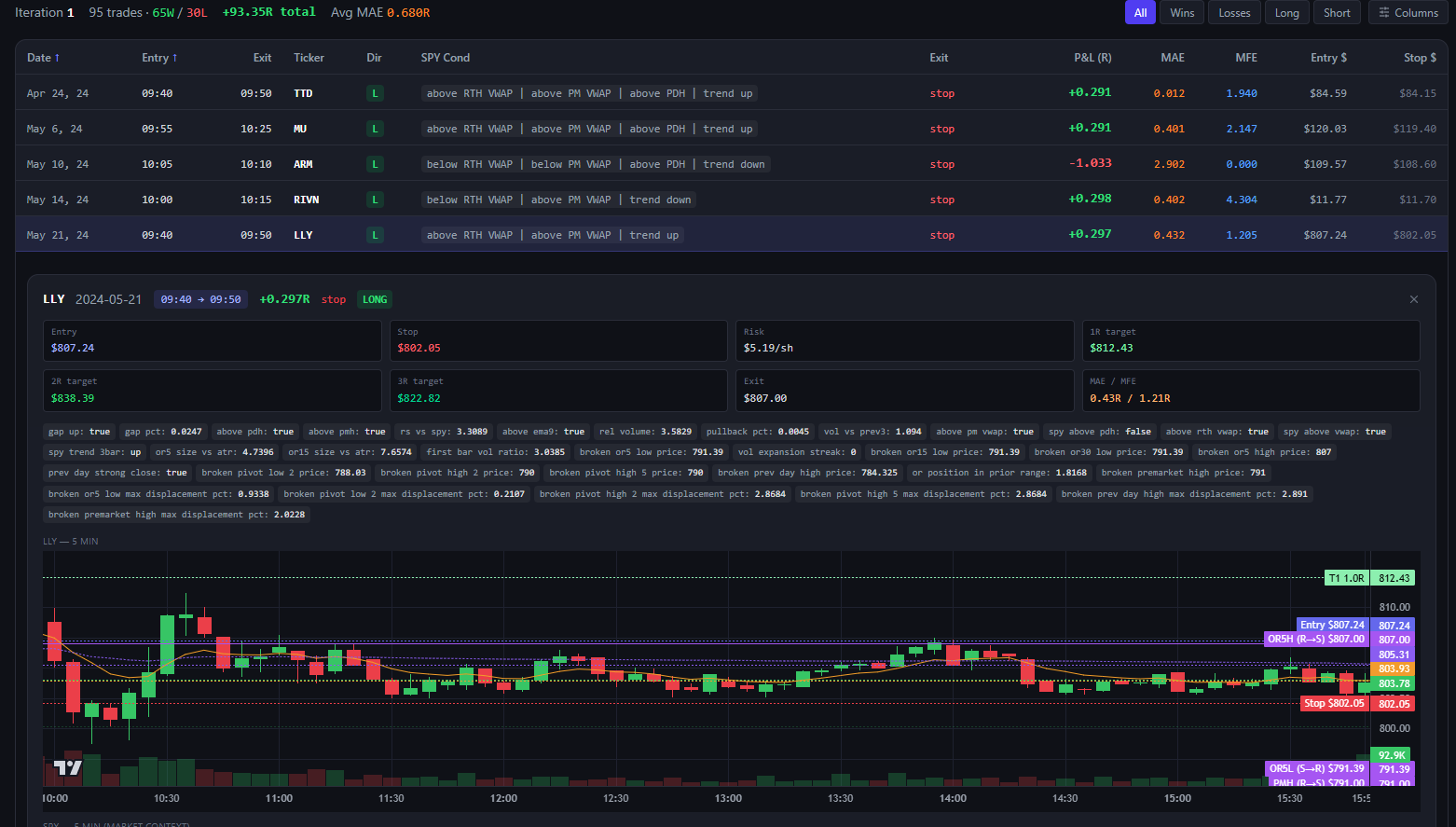
Task: Open the RIVN trade row
Action: (x=732, y=200)
